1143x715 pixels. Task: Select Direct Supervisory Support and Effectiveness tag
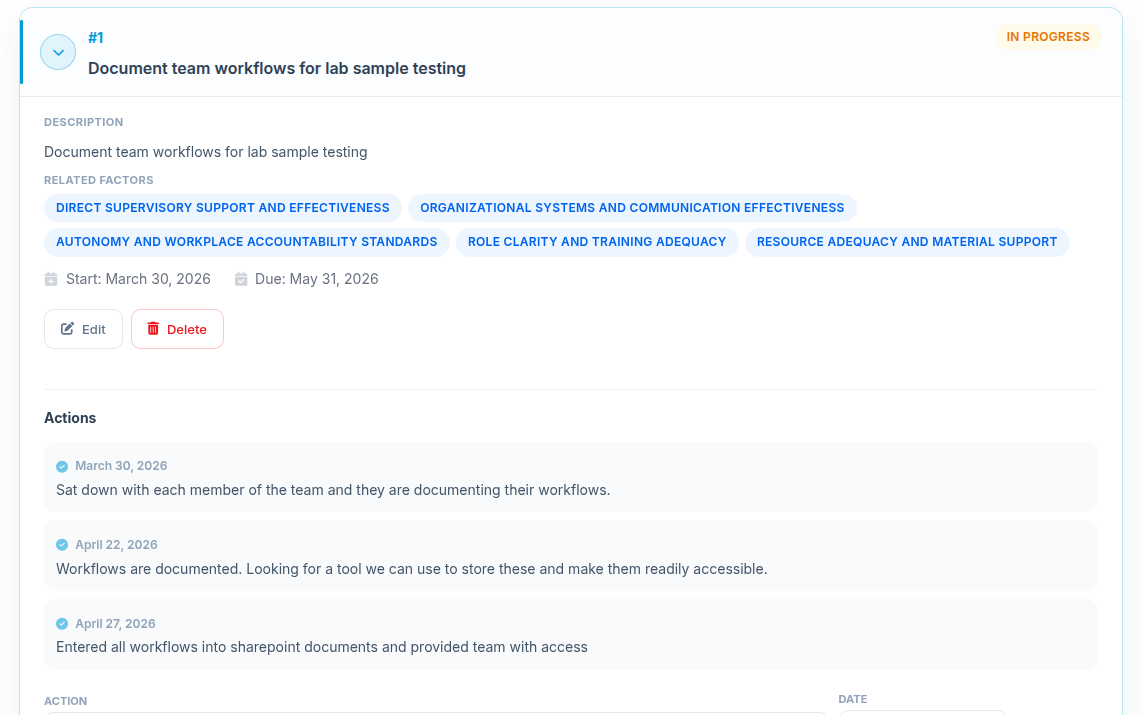223,208
